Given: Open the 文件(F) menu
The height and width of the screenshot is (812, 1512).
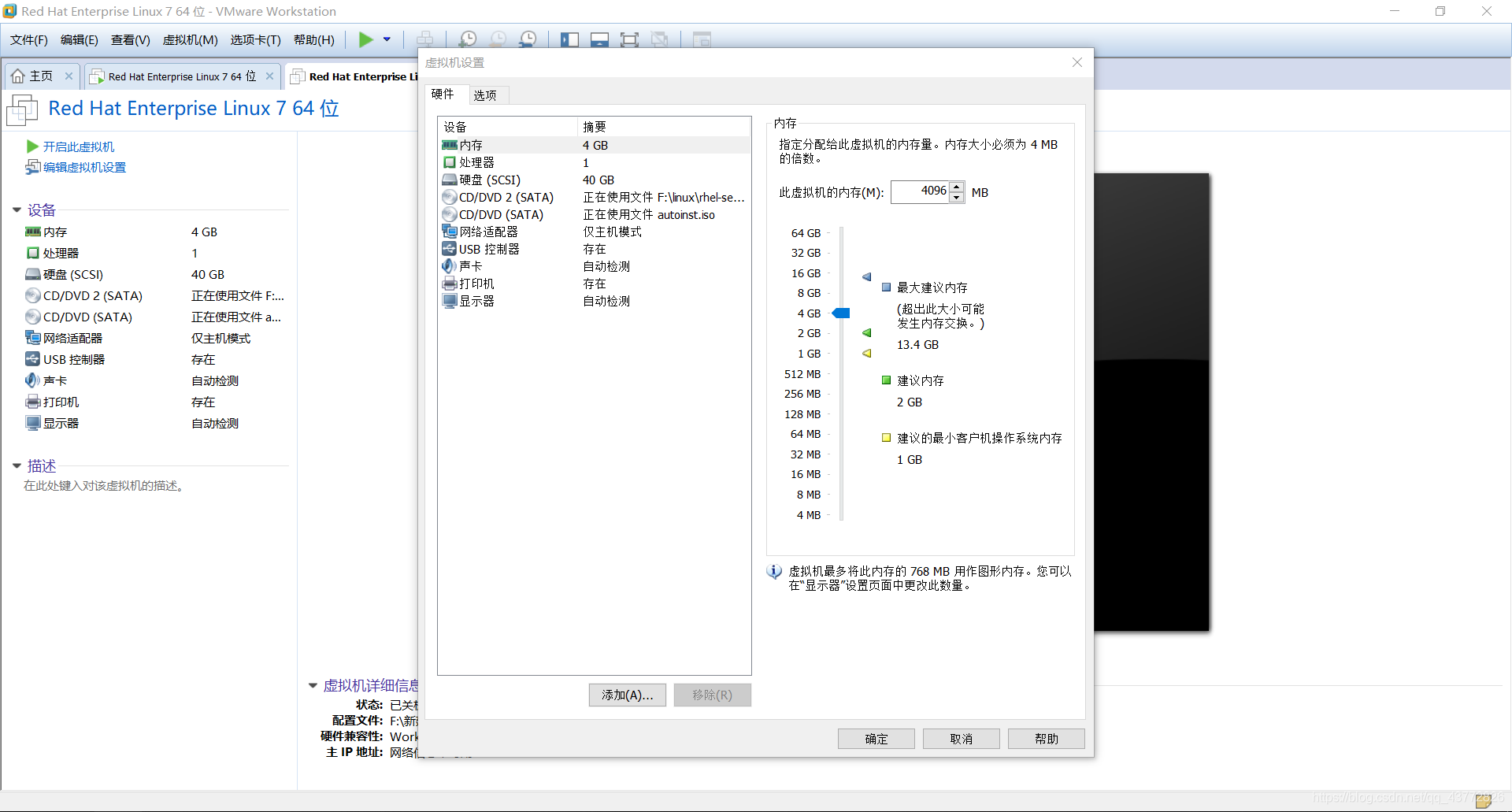Looking at the screenshot, I should [28, 39].
